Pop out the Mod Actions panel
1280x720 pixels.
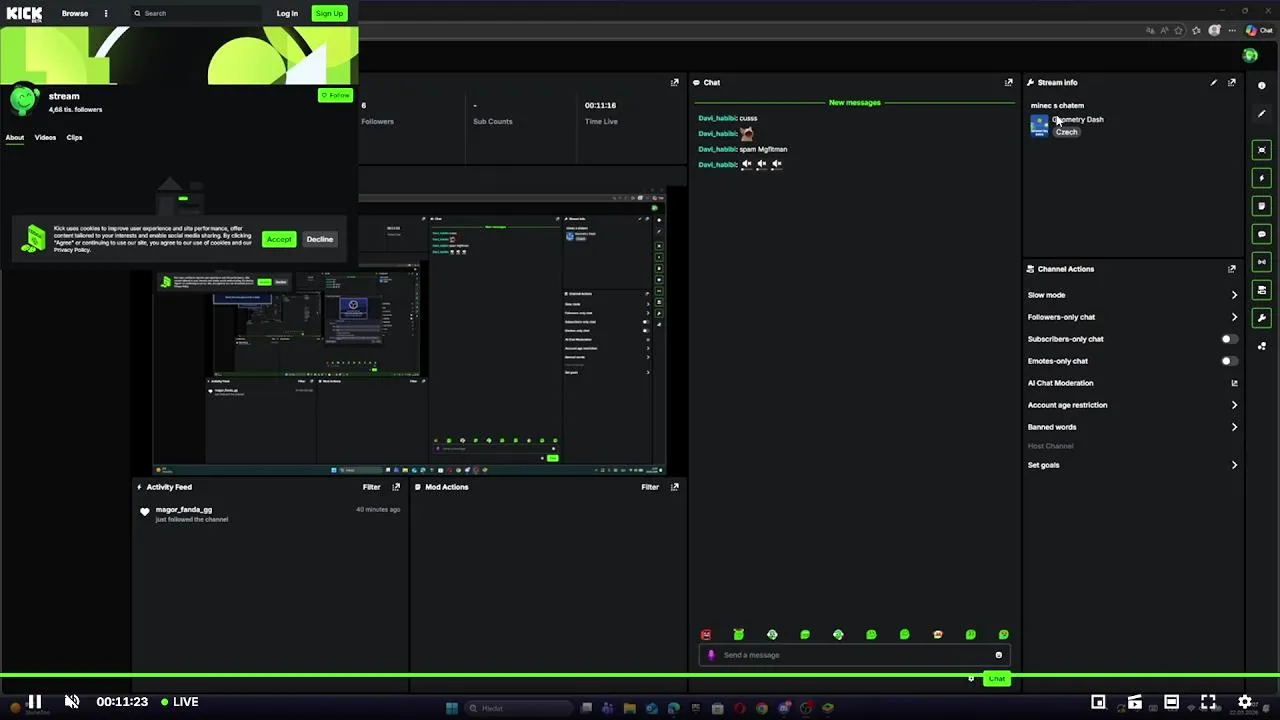point(674,487)
